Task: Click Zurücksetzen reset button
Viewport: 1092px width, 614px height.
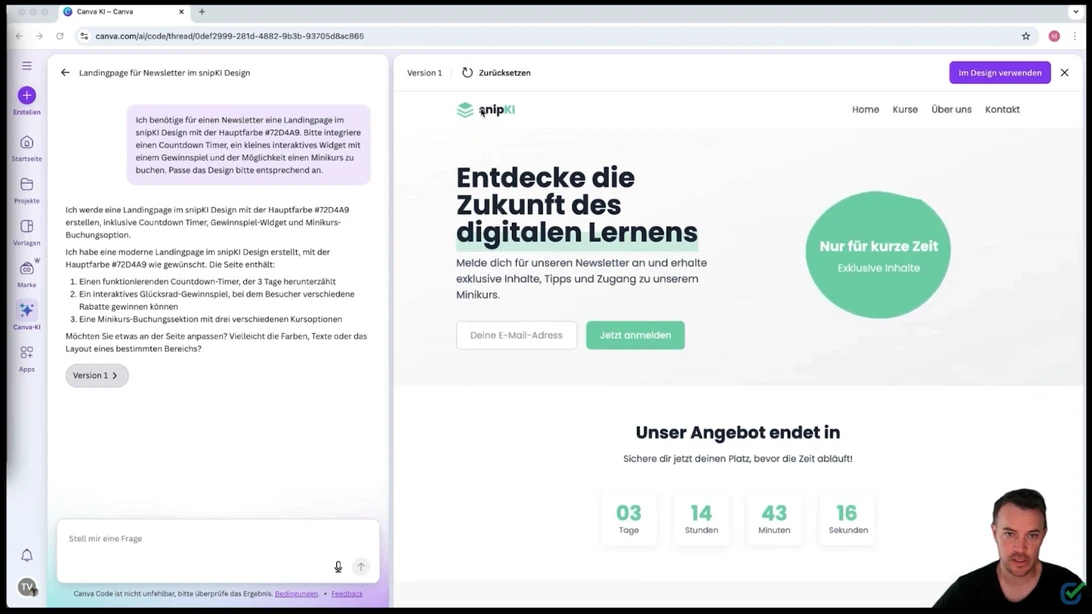Action: (496, 73)
